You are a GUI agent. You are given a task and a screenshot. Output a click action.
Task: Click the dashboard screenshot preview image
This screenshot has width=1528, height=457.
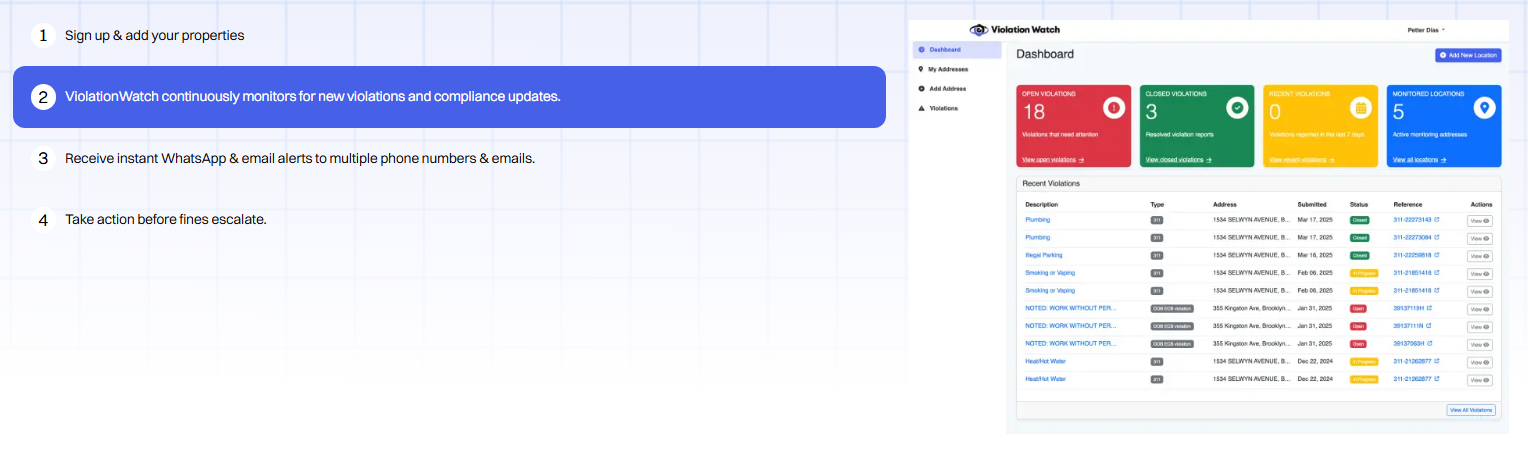pyautogui.click(x=1209, y=226)
